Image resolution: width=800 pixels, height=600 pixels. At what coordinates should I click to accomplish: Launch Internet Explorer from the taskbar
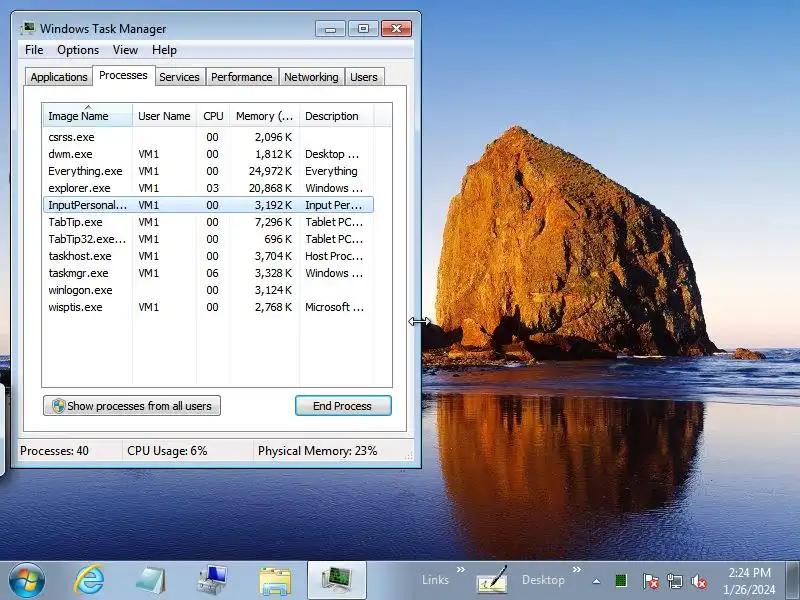tap(89, 581)
